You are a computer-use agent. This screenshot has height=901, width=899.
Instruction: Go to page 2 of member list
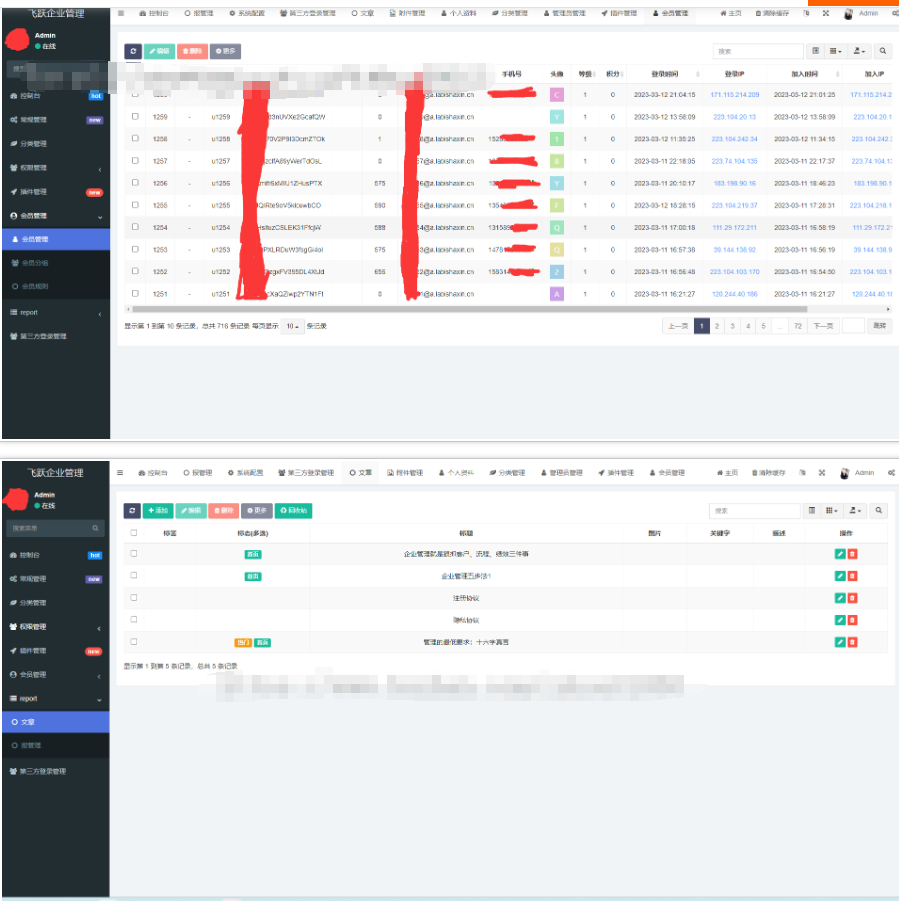(717, 326)
